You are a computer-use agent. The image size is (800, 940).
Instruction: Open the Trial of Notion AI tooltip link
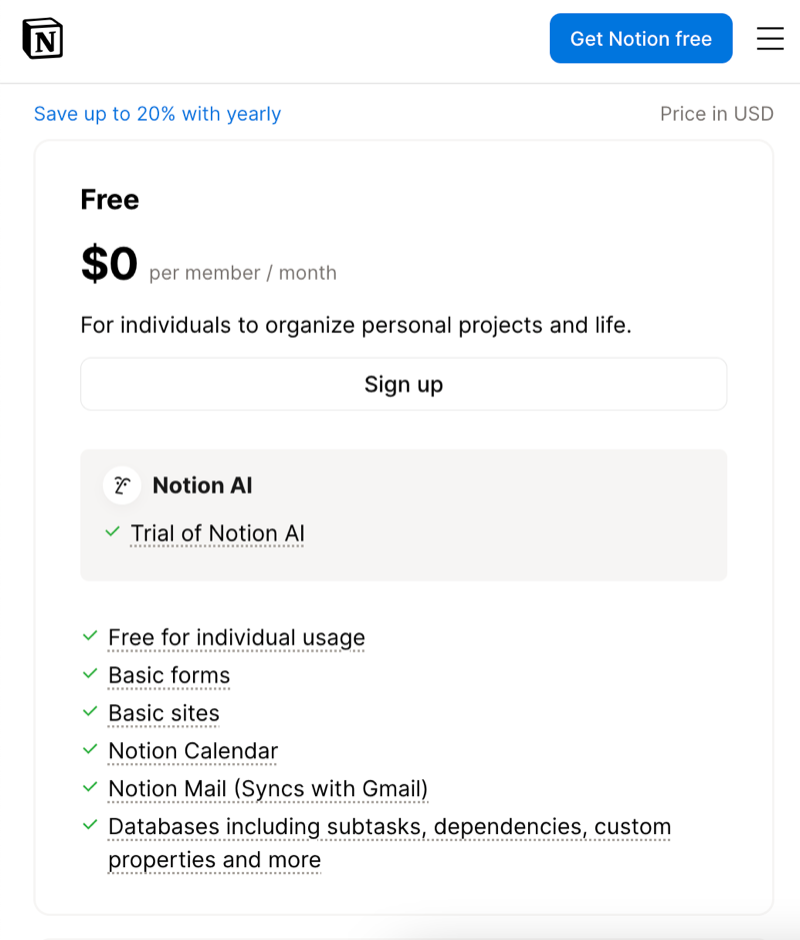click(x=216, y=533)
